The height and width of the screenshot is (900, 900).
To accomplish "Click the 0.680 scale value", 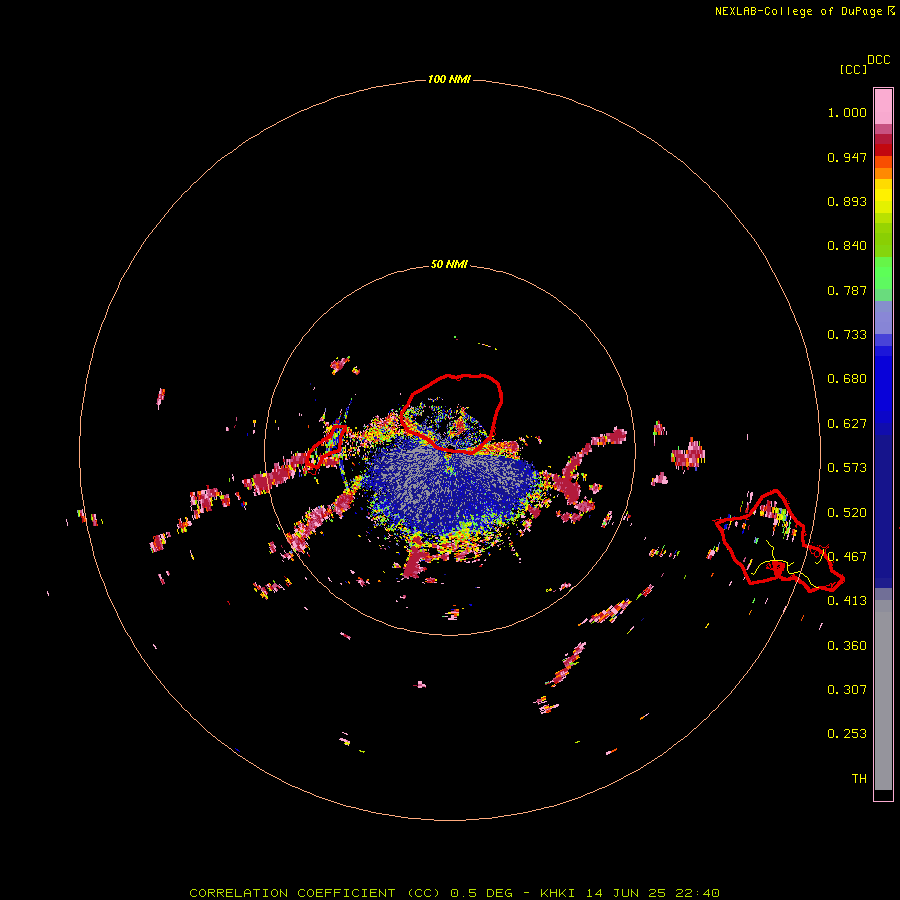I will [847, 379].
